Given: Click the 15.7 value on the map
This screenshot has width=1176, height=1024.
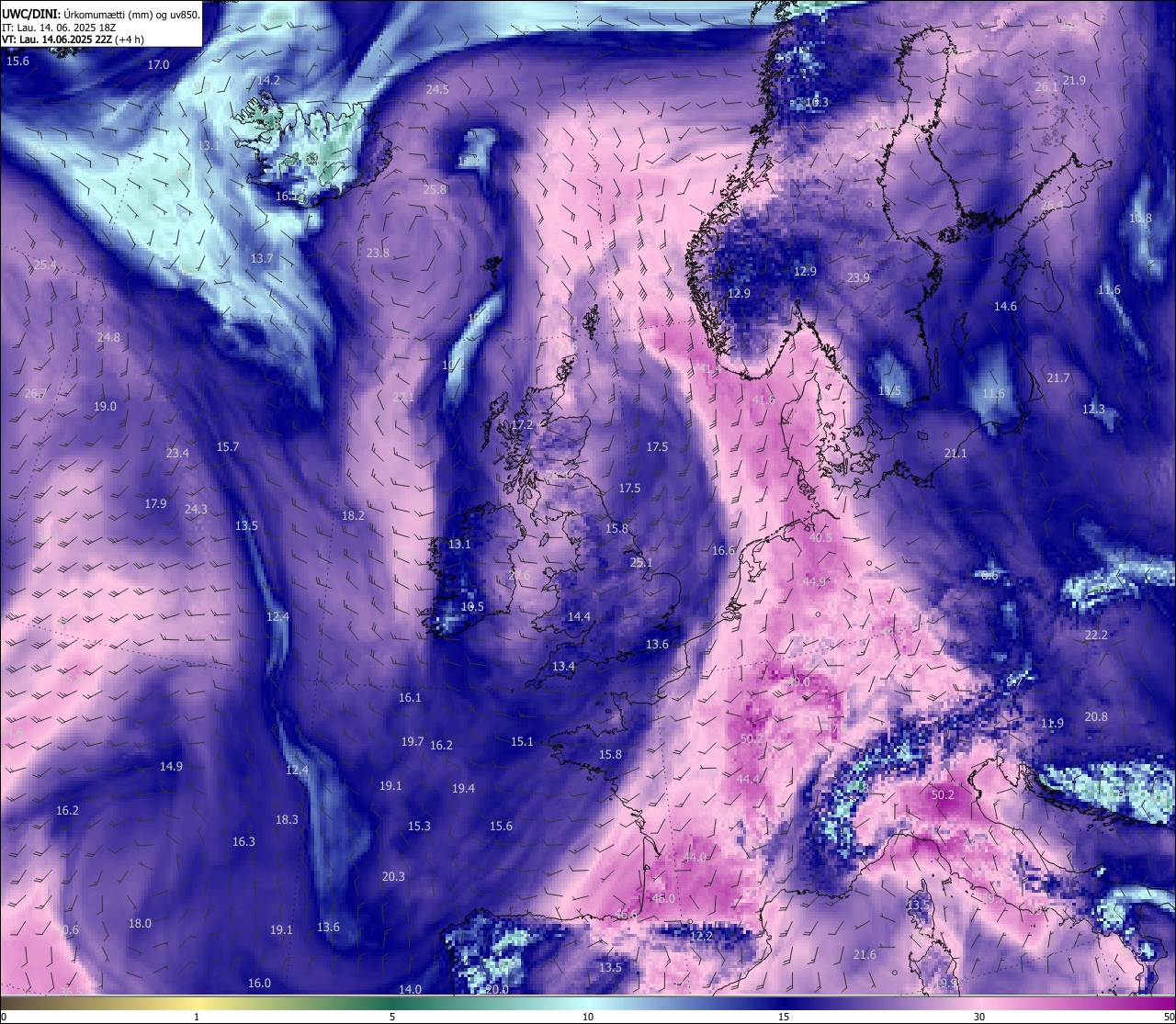Looking at the screenshot, I should pos(227,447).
